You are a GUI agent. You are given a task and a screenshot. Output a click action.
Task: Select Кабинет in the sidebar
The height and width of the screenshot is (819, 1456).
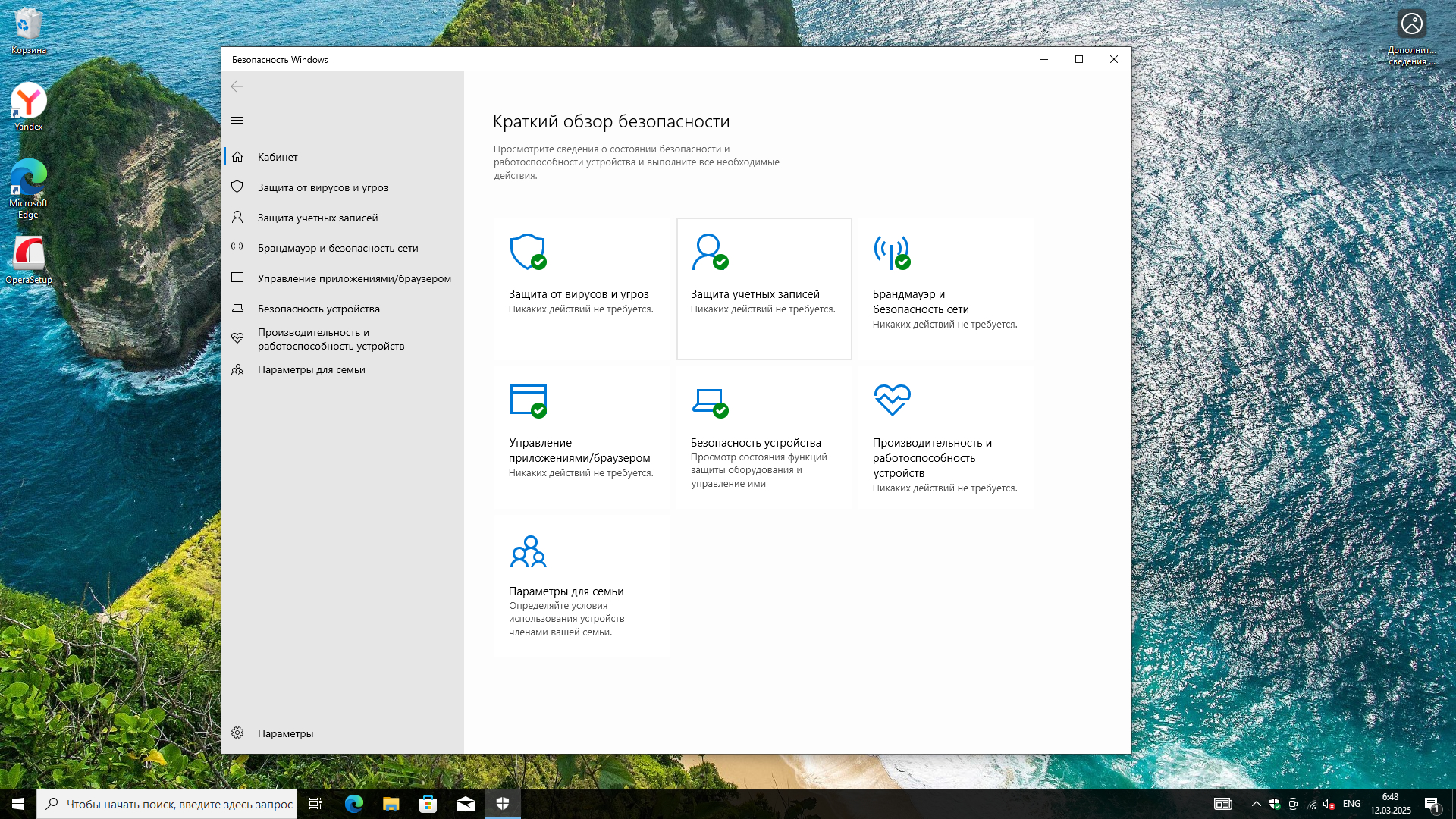point(278,157)
